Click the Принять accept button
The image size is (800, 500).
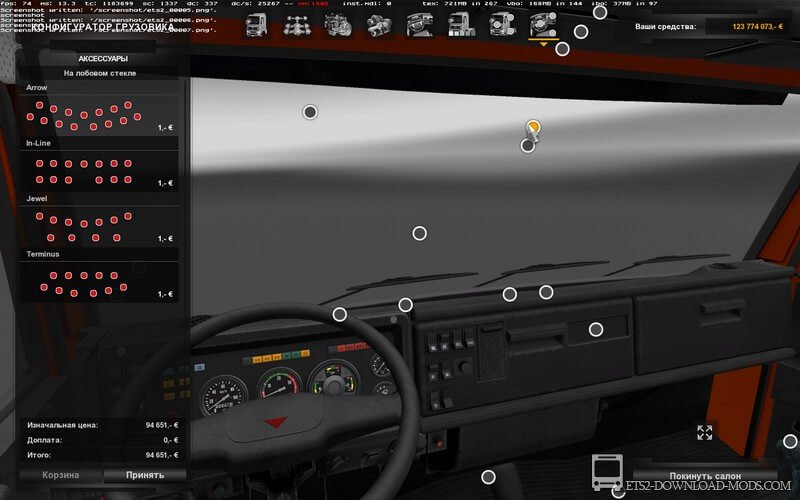click(145, 475)
